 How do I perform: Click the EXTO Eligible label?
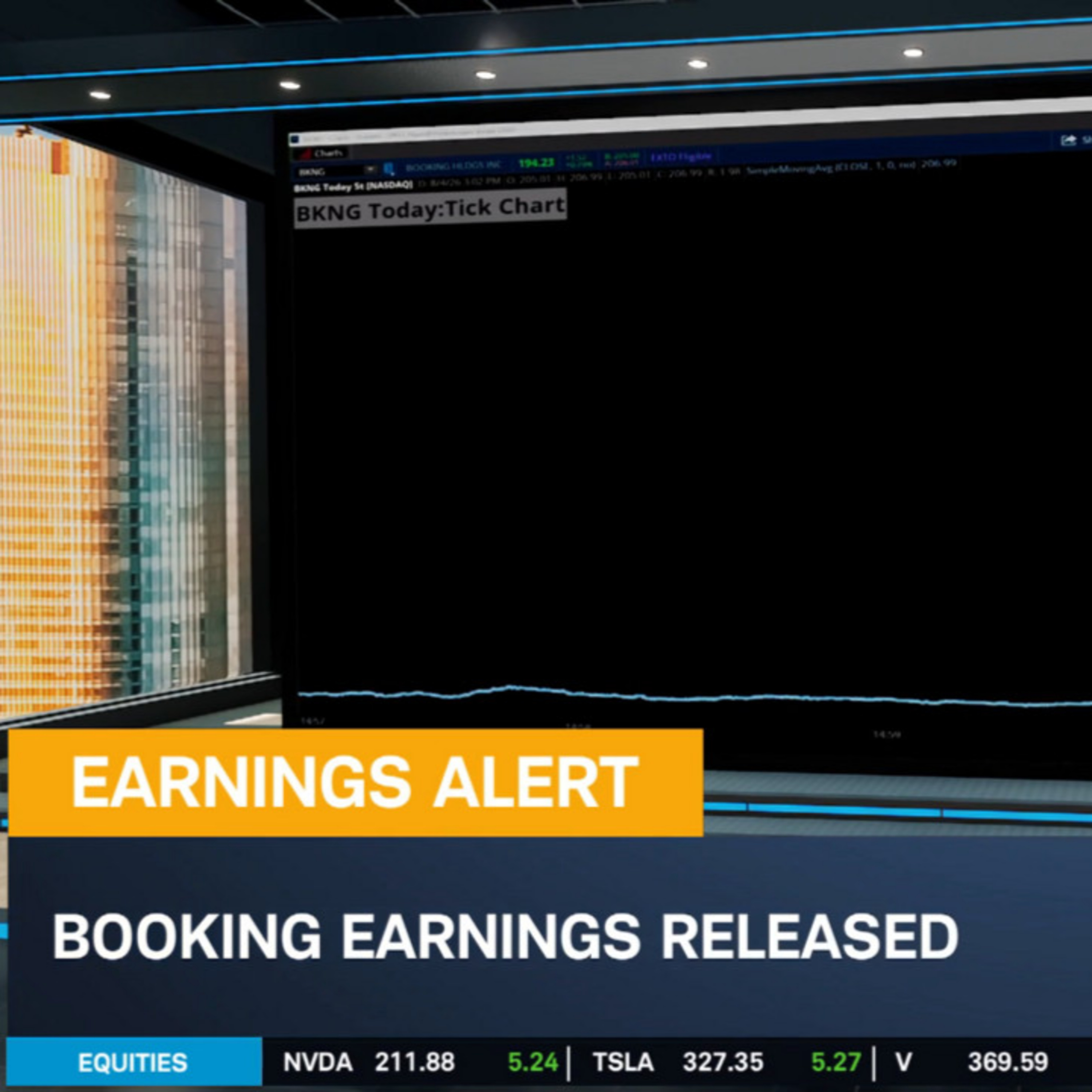coord(682,157)
